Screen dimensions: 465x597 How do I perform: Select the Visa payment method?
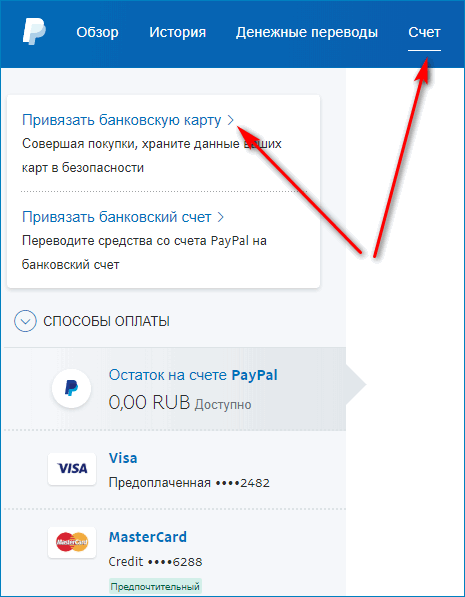coord(175,469)
